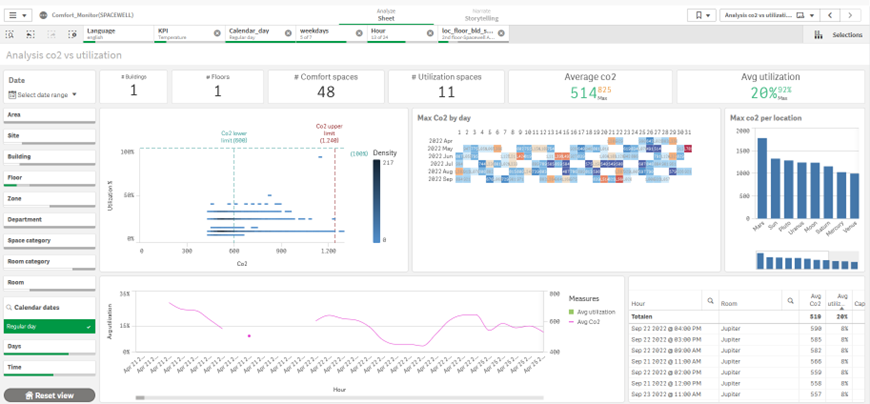Clear the weekdays selection
The height and width of the screenshot is (404, 870).
359,33
